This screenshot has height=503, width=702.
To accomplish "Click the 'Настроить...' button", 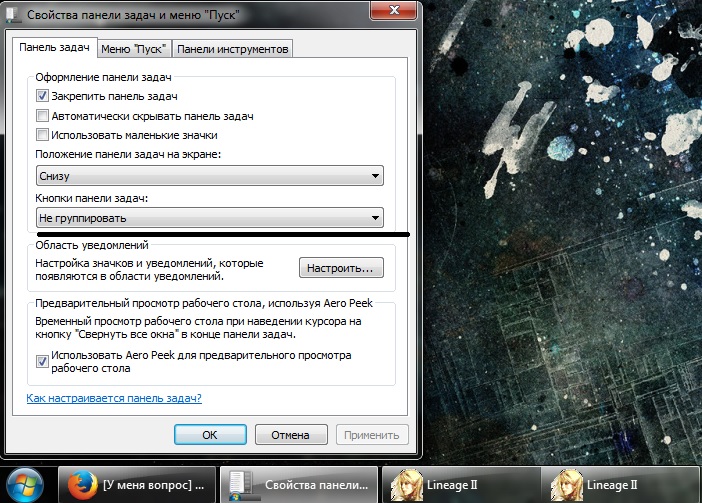I will click(x=340, y=268).
